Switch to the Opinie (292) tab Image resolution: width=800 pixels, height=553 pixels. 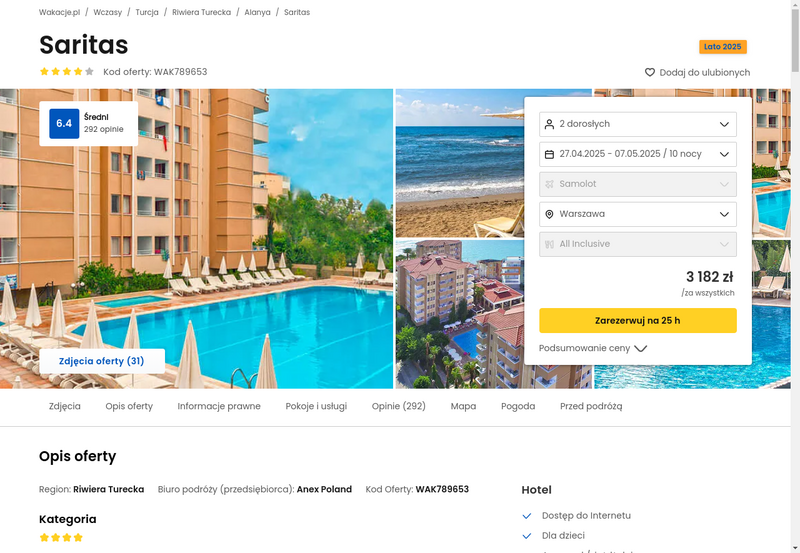pos(398,406)
